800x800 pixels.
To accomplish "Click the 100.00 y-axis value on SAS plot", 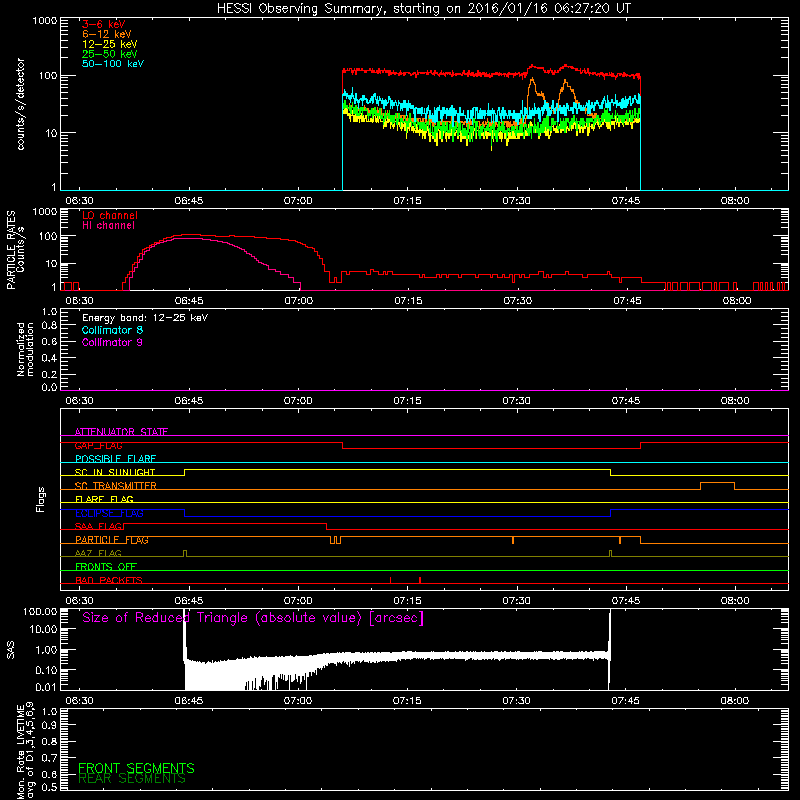I will click(x=40, y=612).
